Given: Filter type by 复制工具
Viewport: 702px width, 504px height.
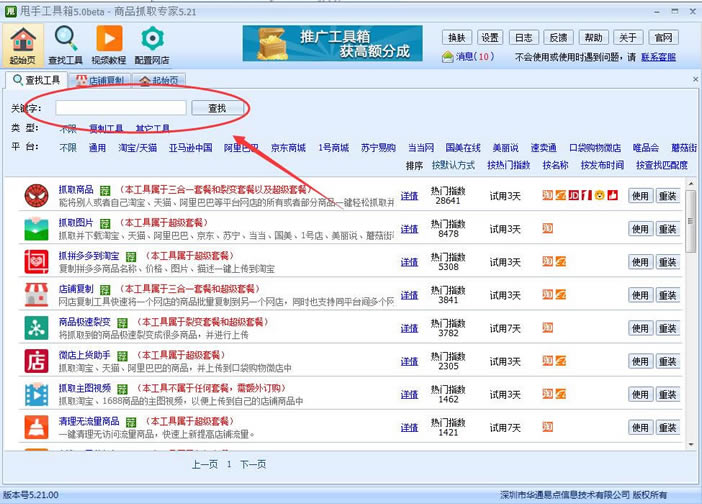Looking at the screenshot, I should [x=106, y=128].
